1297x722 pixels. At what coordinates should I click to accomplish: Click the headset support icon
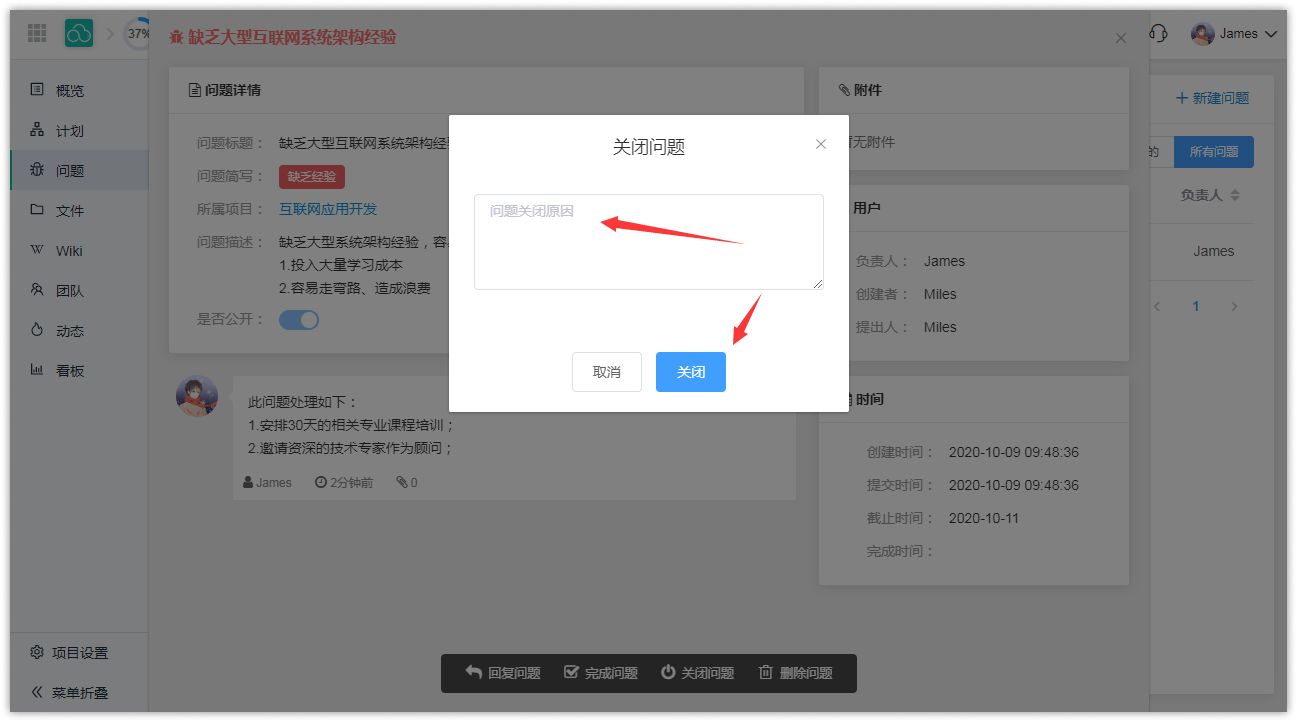click(1158, 33)
